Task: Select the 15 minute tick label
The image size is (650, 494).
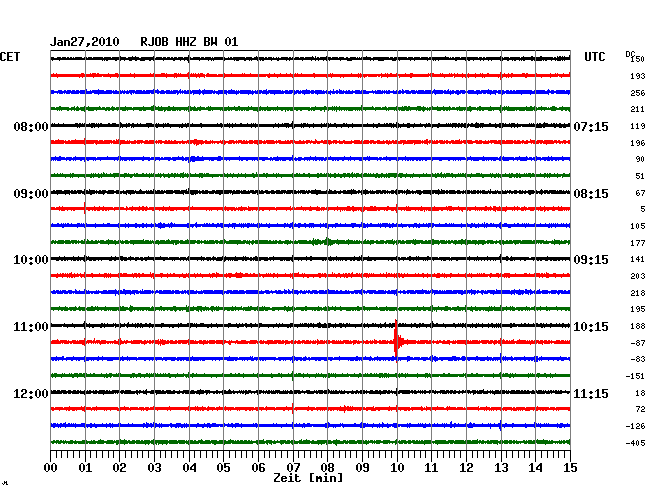Action: click(570, 468)
